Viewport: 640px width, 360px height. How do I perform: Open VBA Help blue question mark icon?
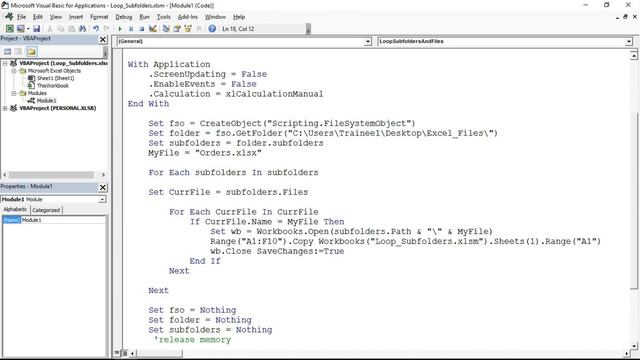click(x=212, y=29)
